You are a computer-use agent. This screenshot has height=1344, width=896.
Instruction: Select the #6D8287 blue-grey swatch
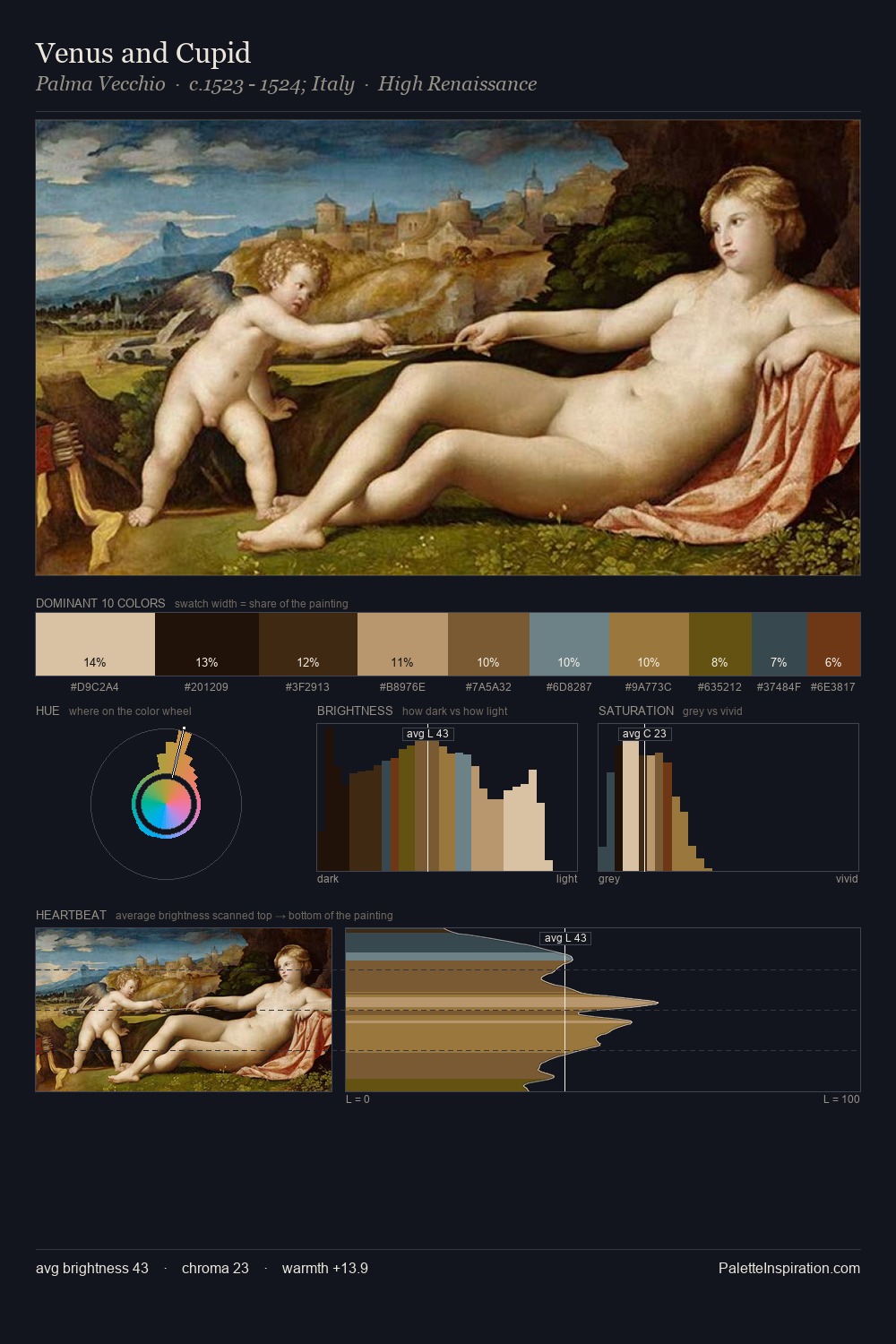569,644
